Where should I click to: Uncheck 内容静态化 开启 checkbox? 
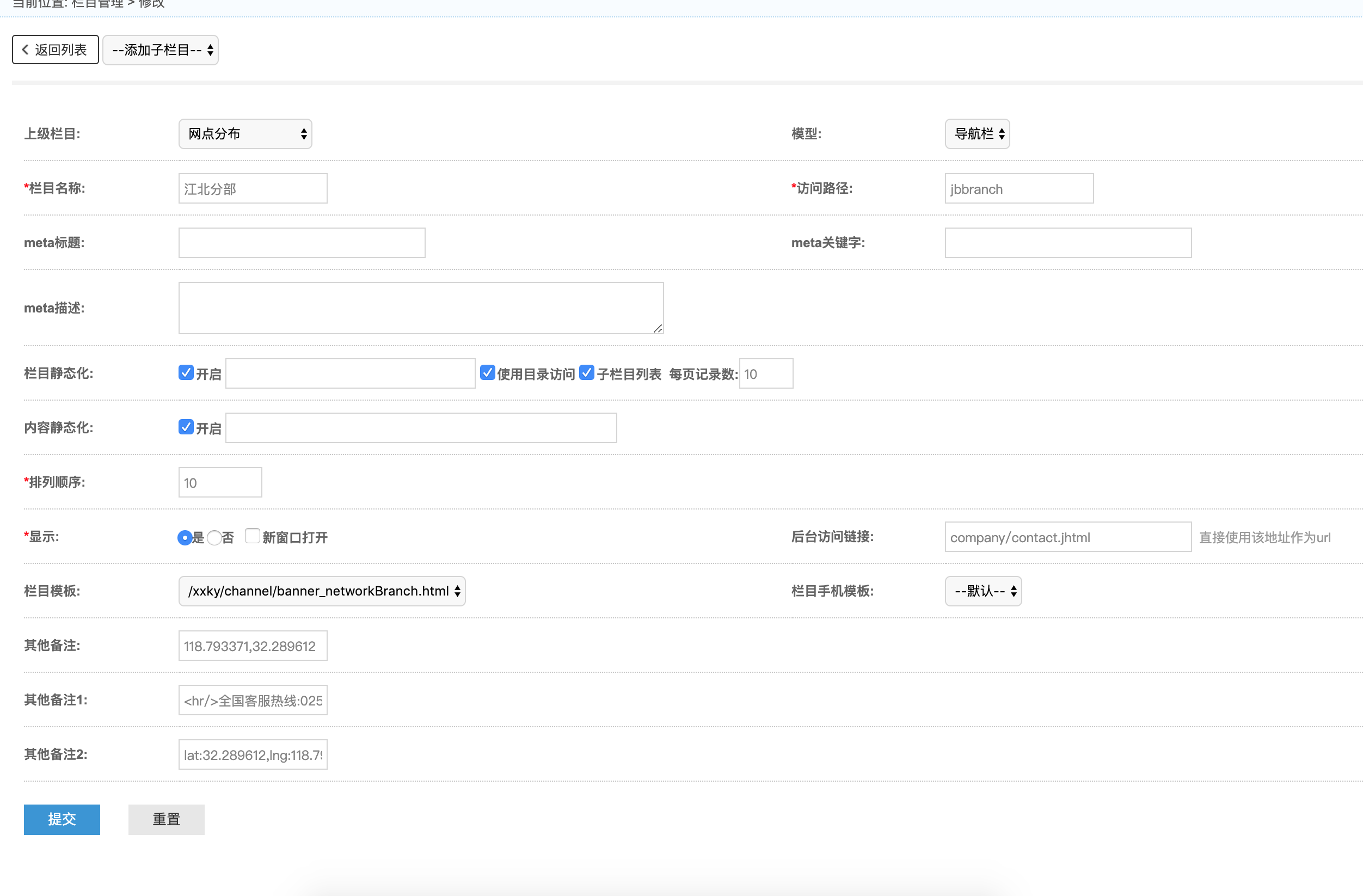[186, 427]
